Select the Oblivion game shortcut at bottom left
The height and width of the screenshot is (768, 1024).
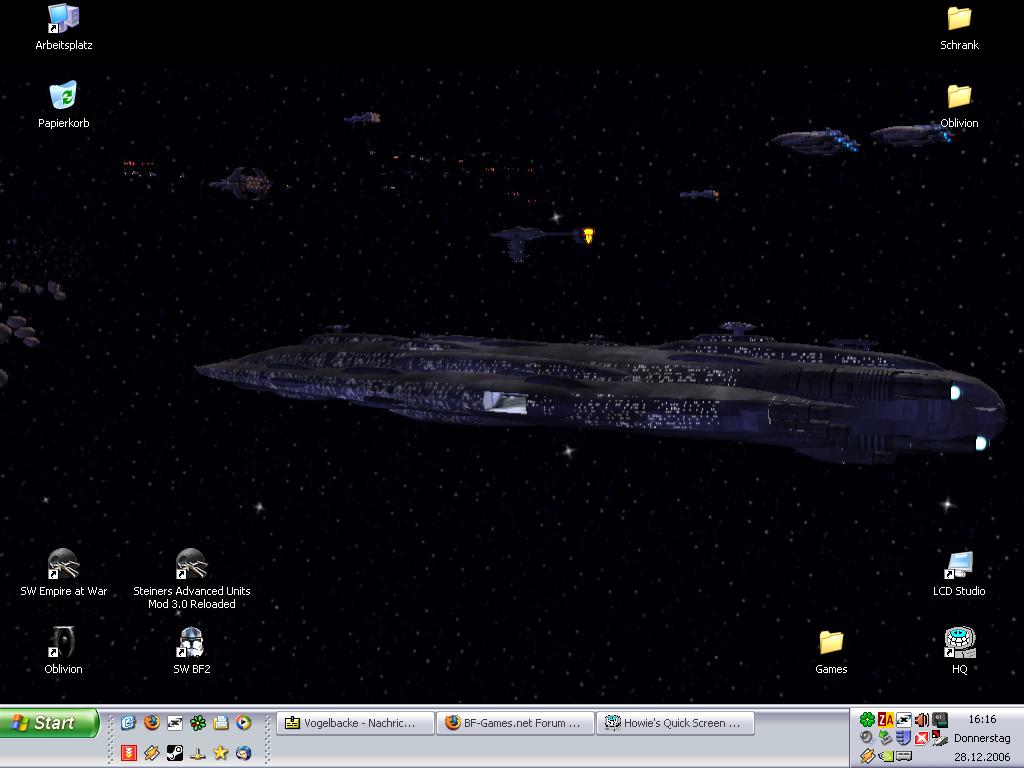63,650
